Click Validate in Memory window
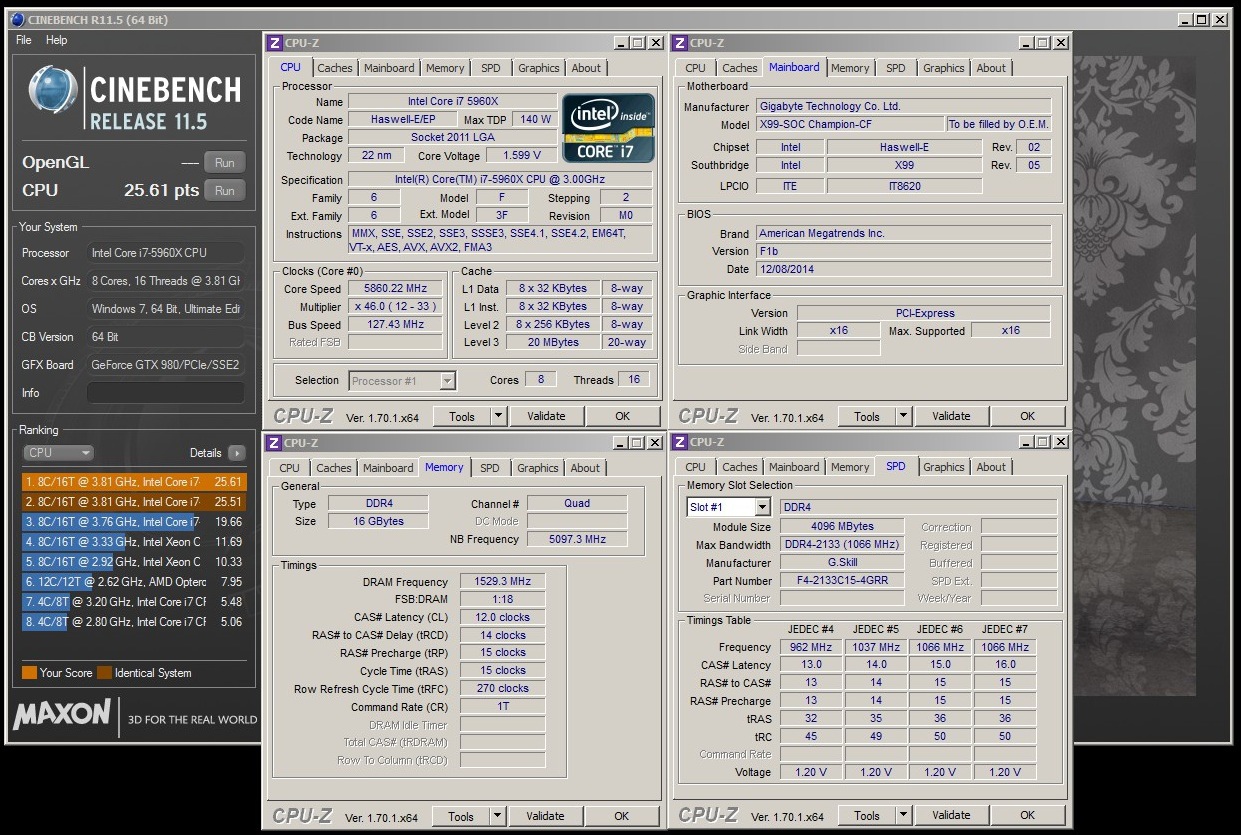 pyautogui.click(x=545, y=816)
